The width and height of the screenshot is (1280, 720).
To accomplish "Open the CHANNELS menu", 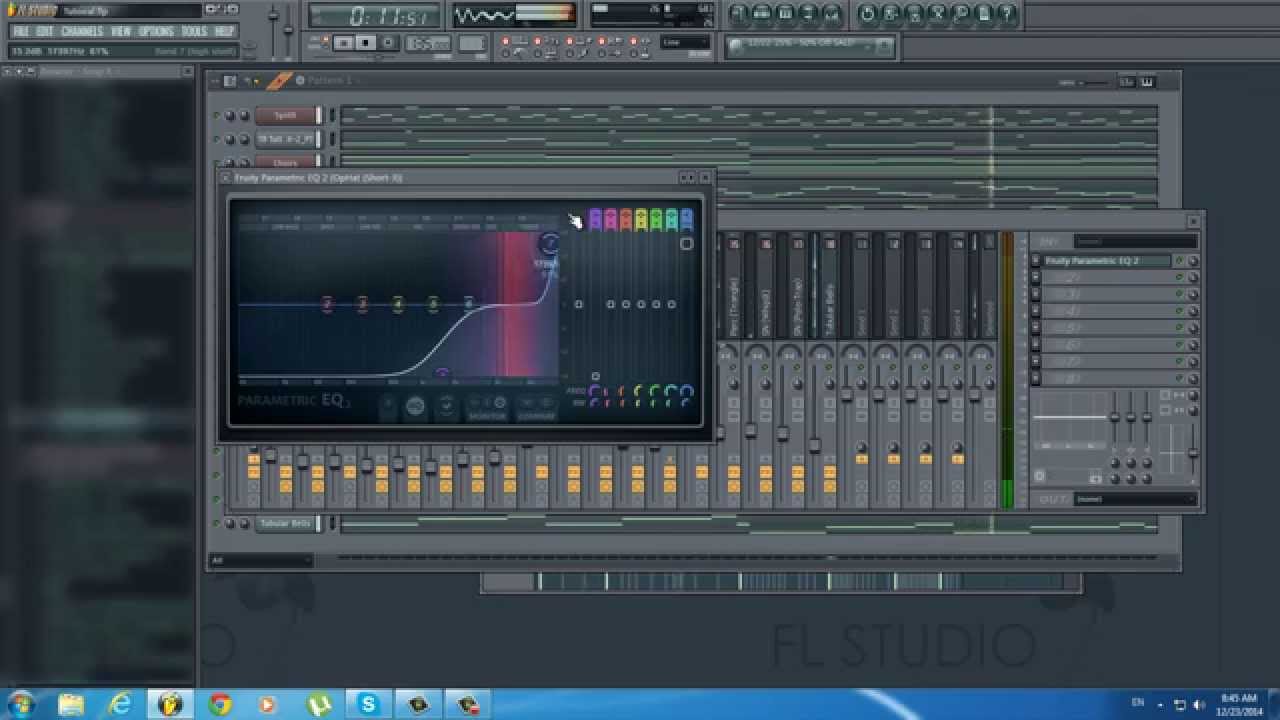I will click(82, 32).
